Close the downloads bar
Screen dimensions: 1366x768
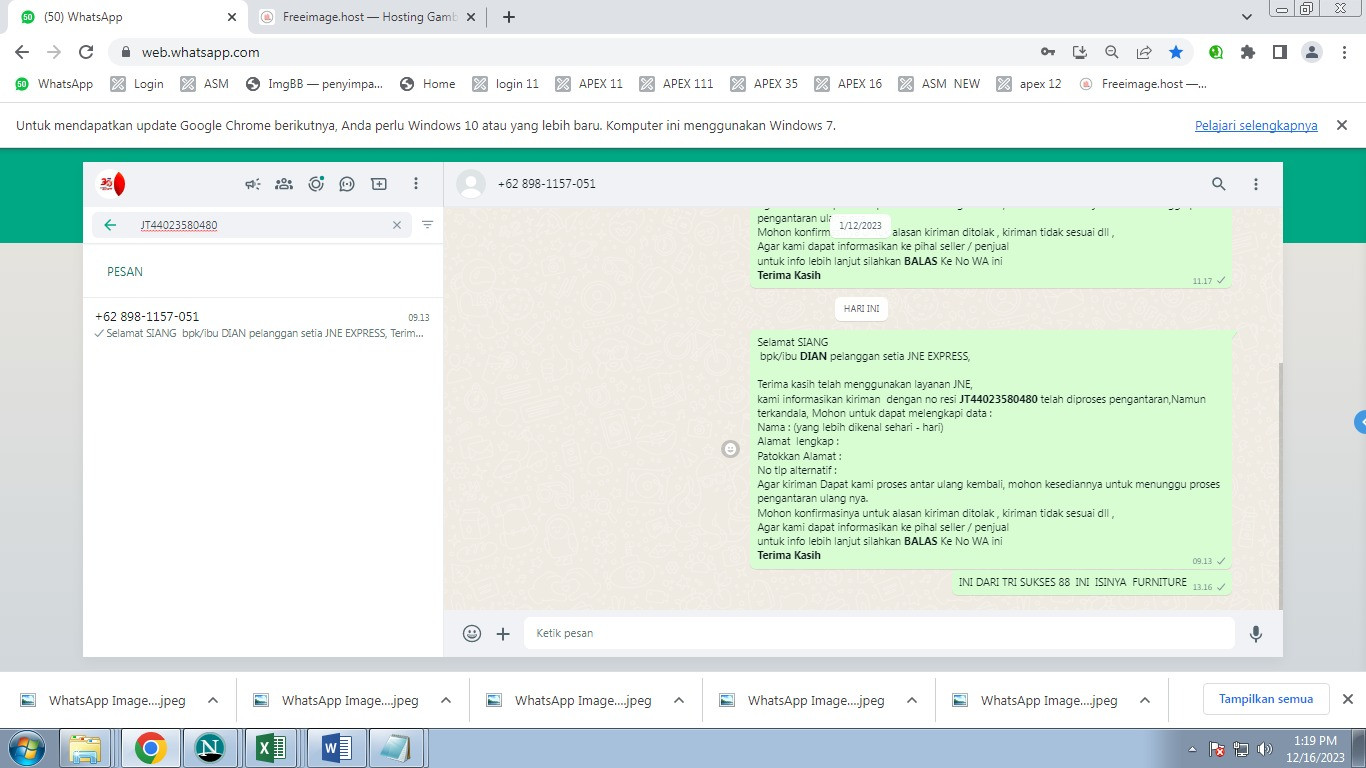coord(1347,699)
